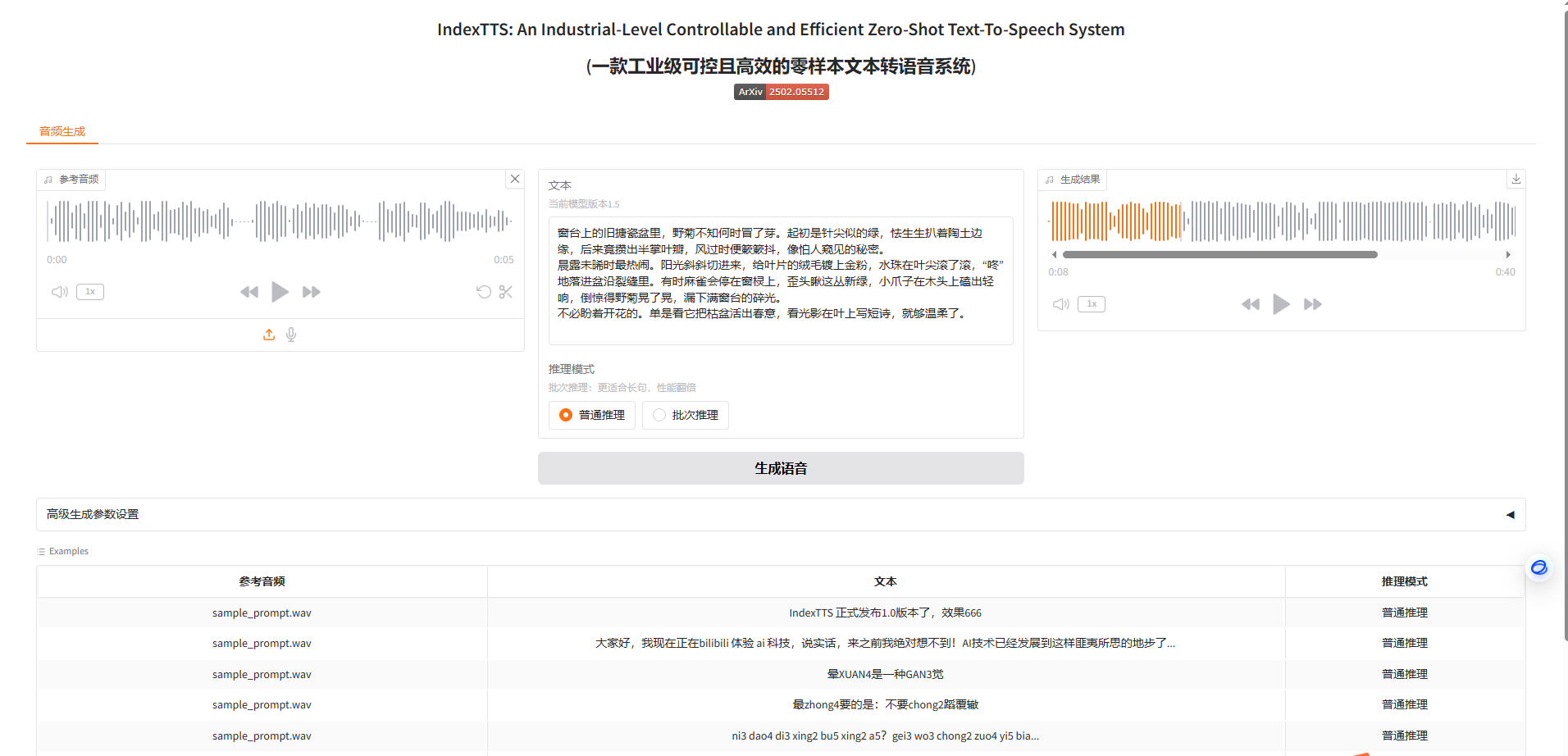
Task: Mute the reference audio volume icon
Action: tap(60, 292)
